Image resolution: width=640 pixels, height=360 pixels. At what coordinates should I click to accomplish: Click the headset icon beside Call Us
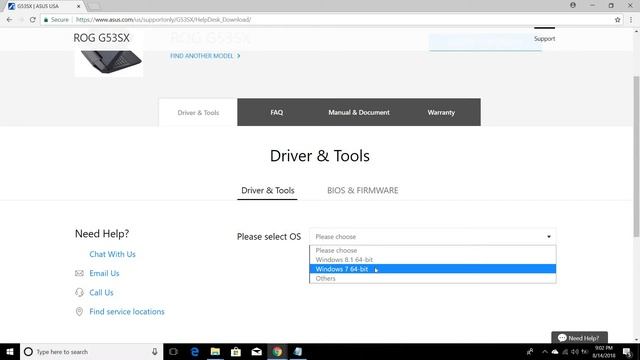pyautogui.click(x=79, y=292)
